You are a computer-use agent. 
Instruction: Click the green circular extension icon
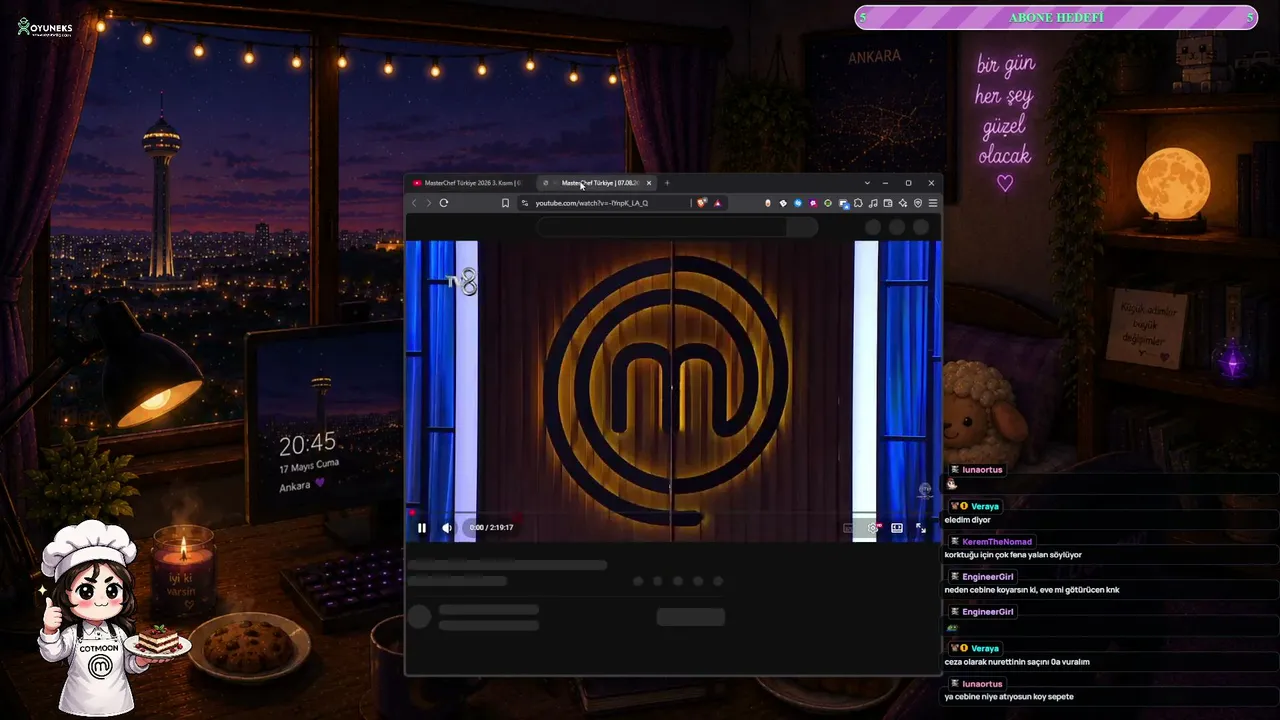click(828, 203)
